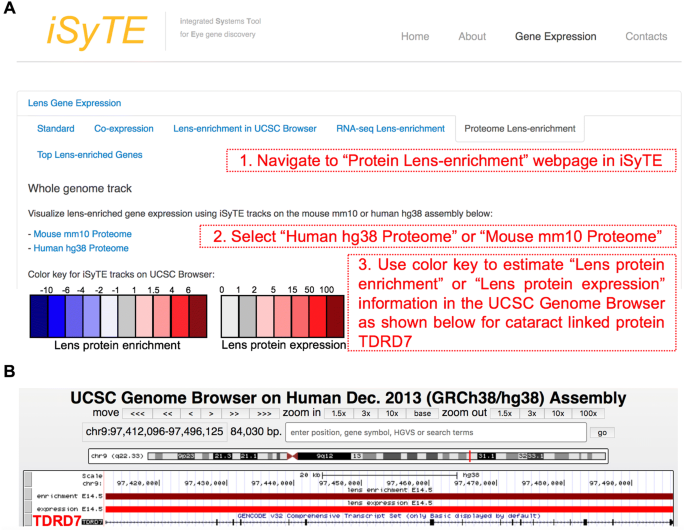Click the enrichment E14.5 track label

[x=69, y=496]
